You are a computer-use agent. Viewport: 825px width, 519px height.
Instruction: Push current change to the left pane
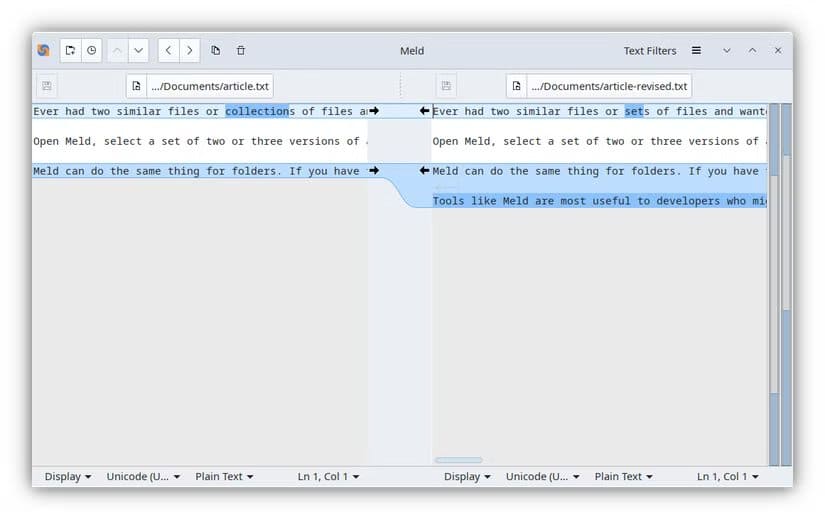[x=168, y=51]
